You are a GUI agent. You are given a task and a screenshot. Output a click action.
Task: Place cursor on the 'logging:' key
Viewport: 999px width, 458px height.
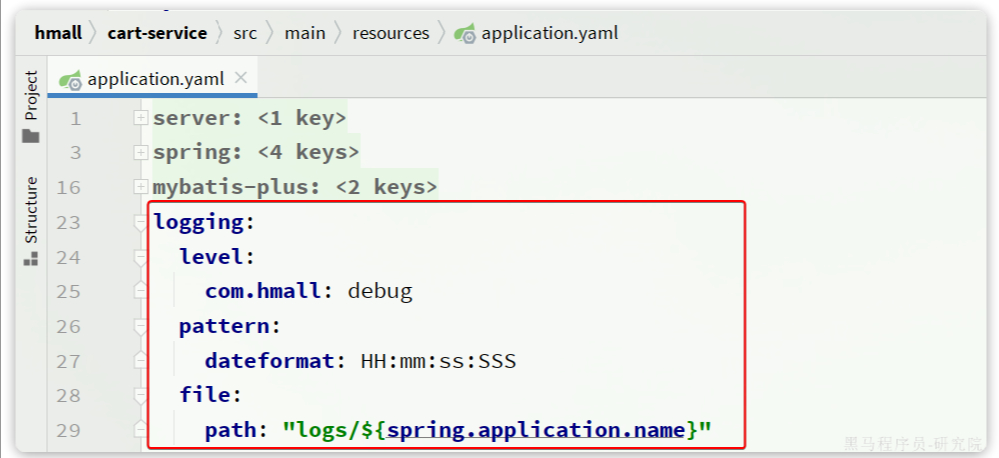click(204, 222)
